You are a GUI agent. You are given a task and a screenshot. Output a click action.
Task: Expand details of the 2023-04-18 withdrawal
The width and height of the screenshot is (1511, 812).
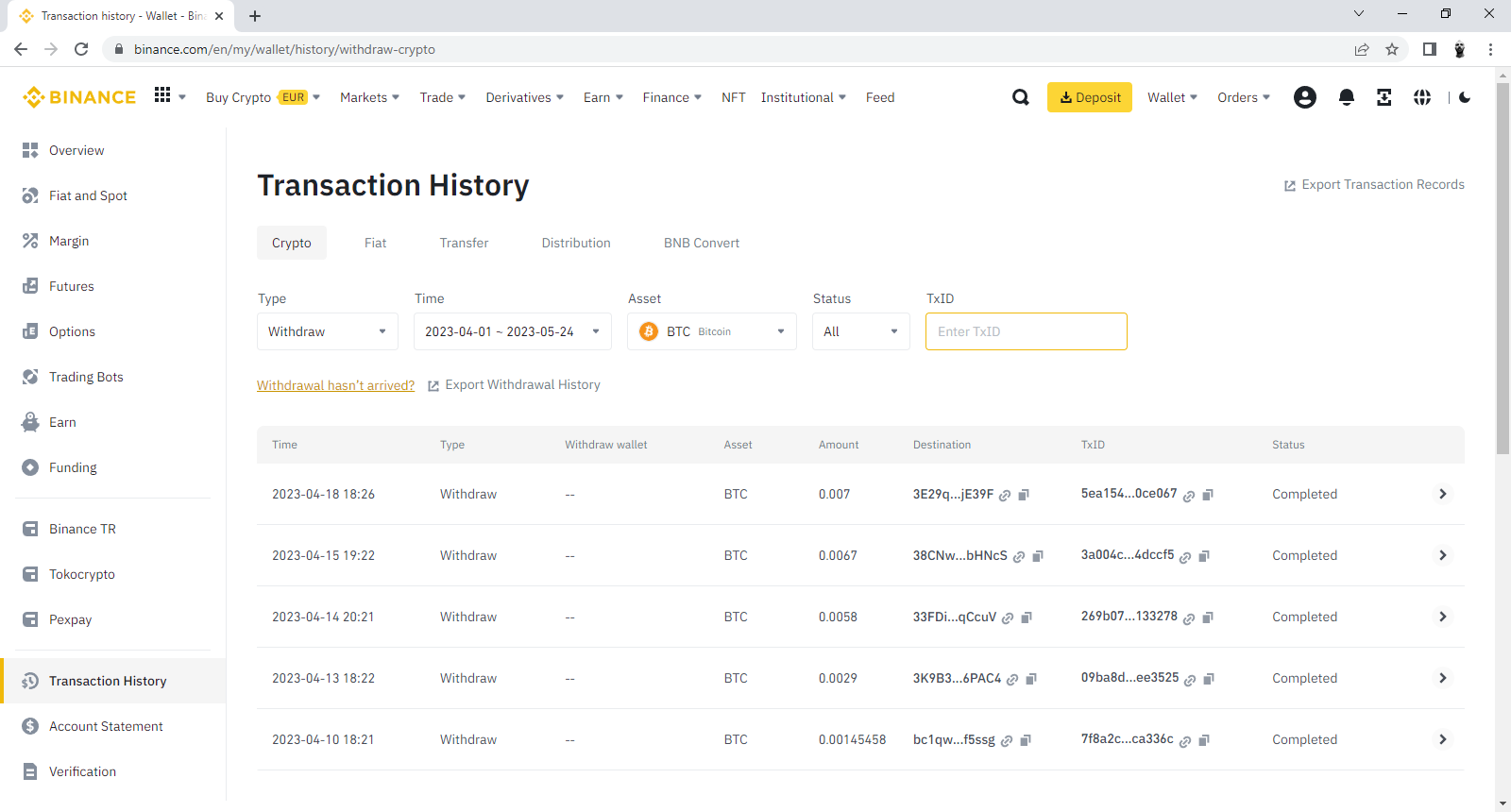(x=1442, y=494)
